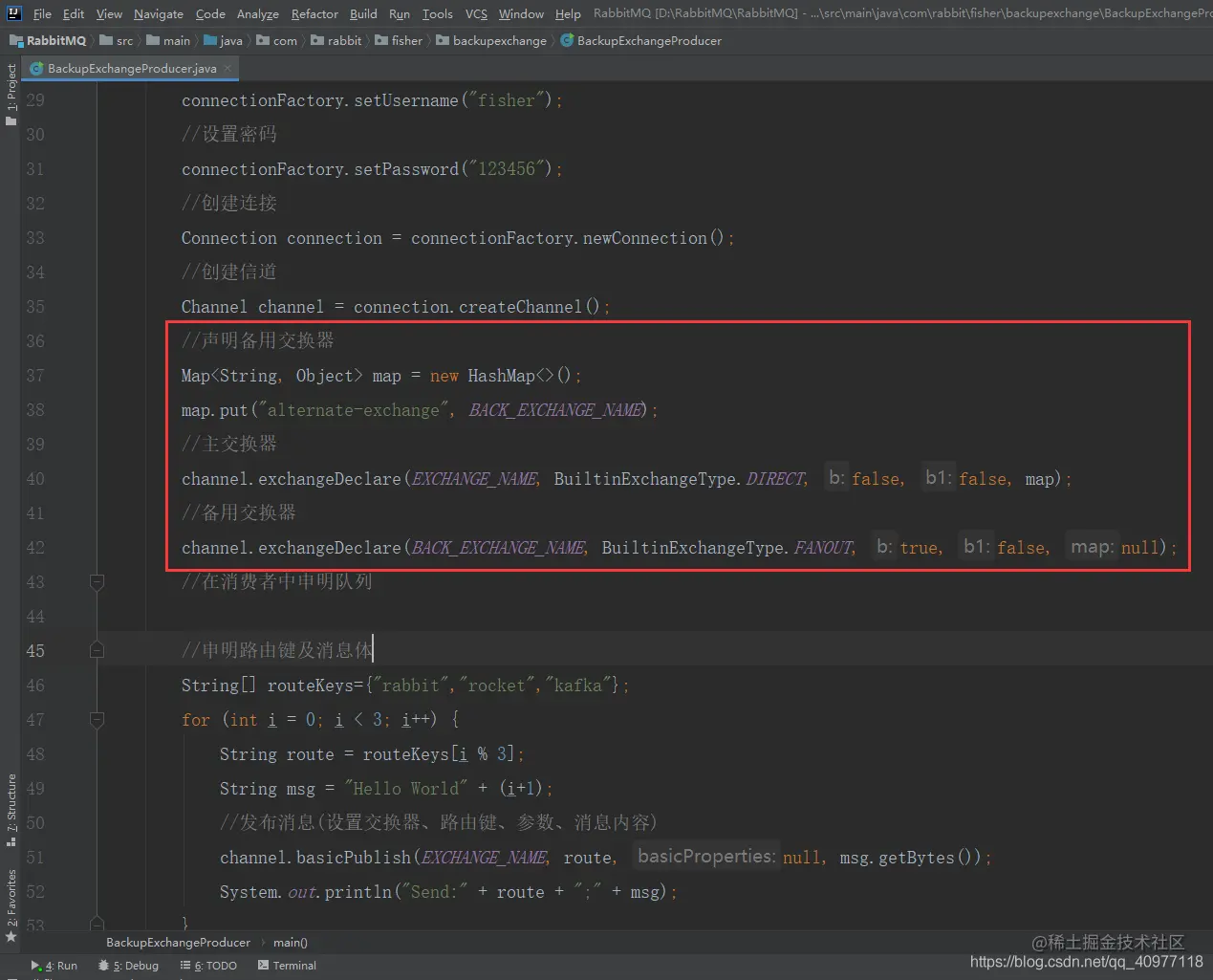1213x980 pixels.
Task: Click the "123456" password string
Action: point(507,169)
